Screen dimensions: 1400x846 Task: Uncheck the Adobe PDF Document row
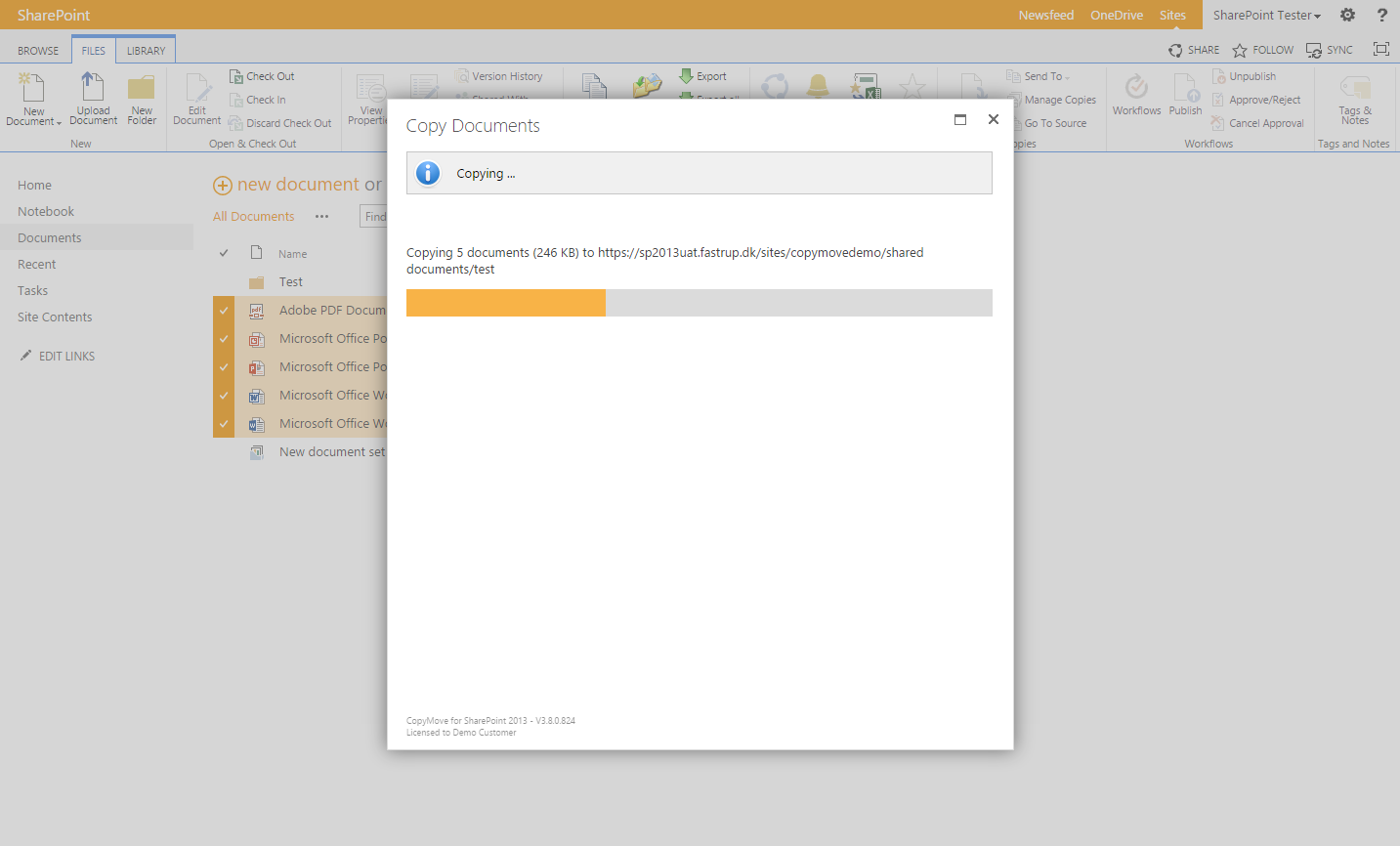pos(224,310)
